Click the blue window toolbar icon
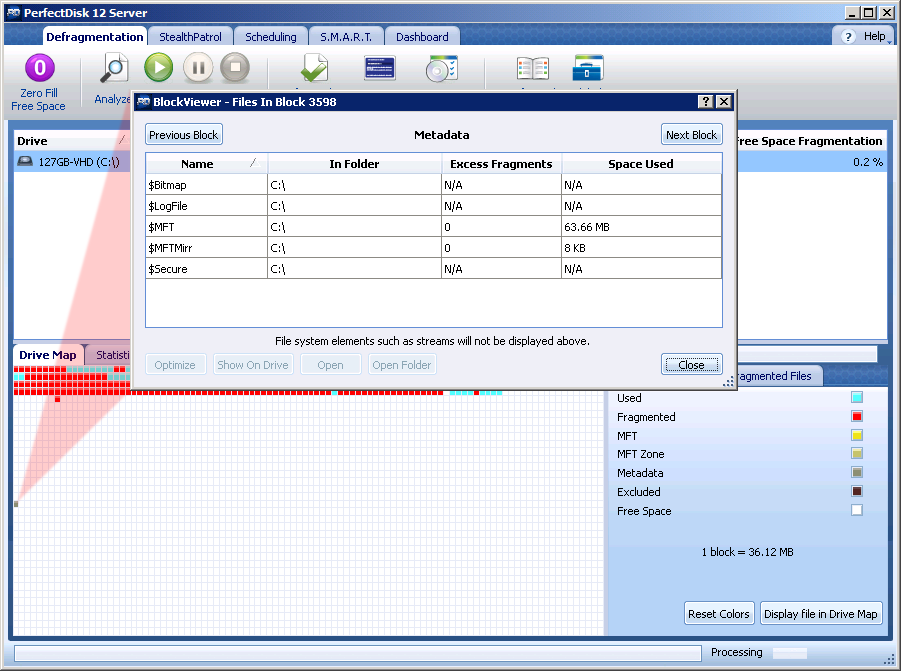The height and width of the screenshot is (671, 901). [380, 68]
